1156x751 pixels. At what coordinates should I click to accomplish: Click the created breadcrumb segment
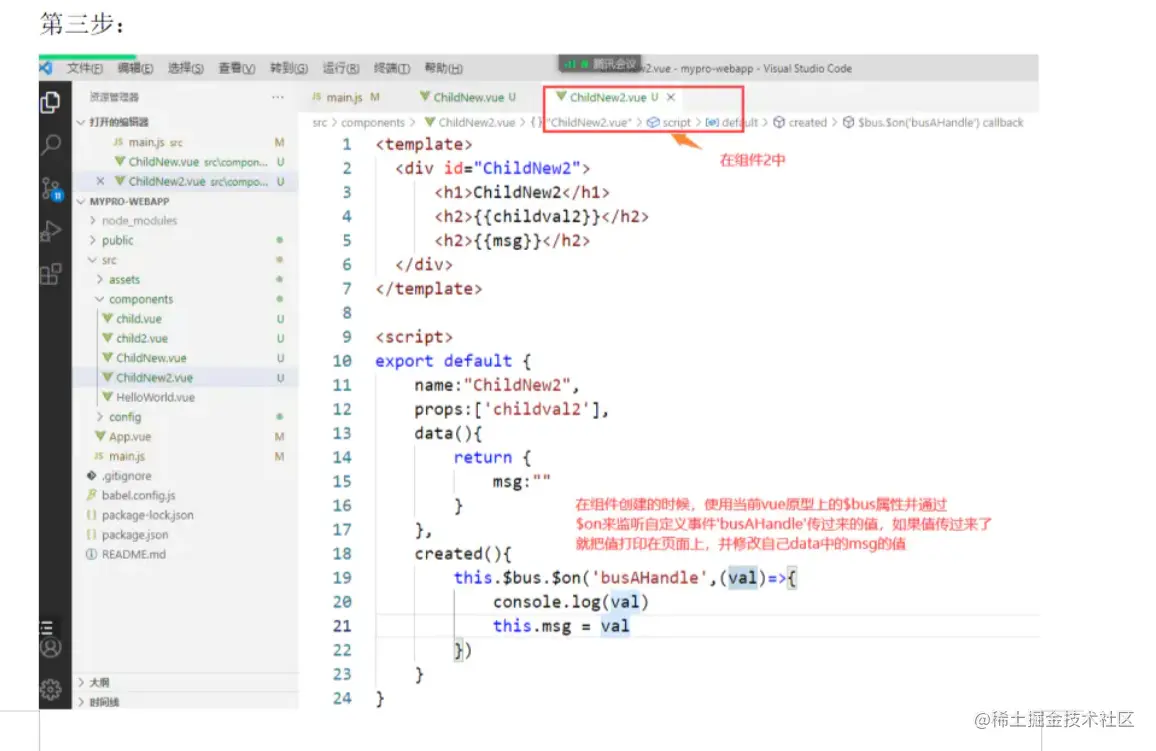click(x=801, y=122)
